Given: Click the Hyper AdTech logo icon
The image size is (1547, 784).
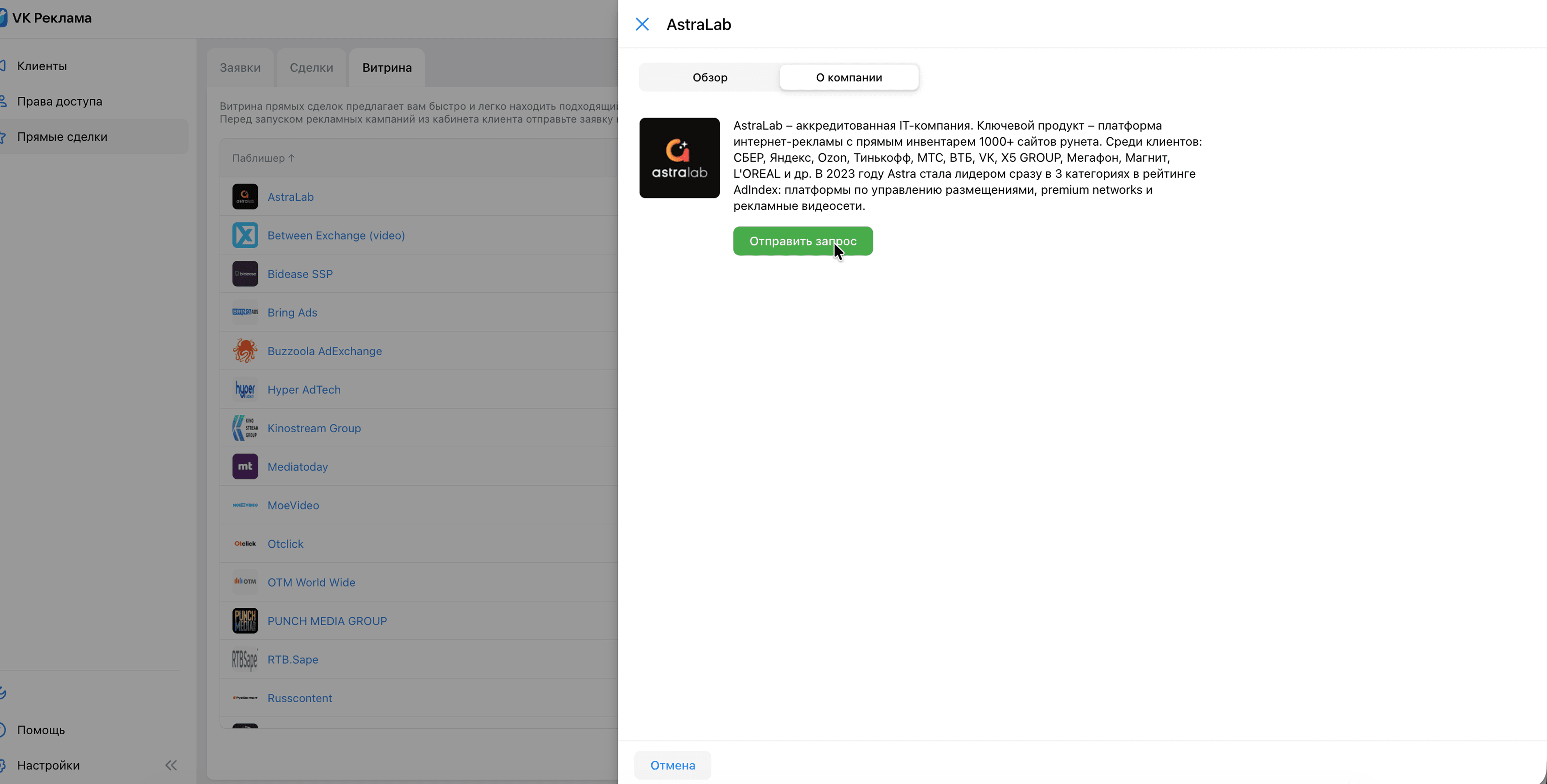Looking at the screenshot, I should tap(245, 390).
